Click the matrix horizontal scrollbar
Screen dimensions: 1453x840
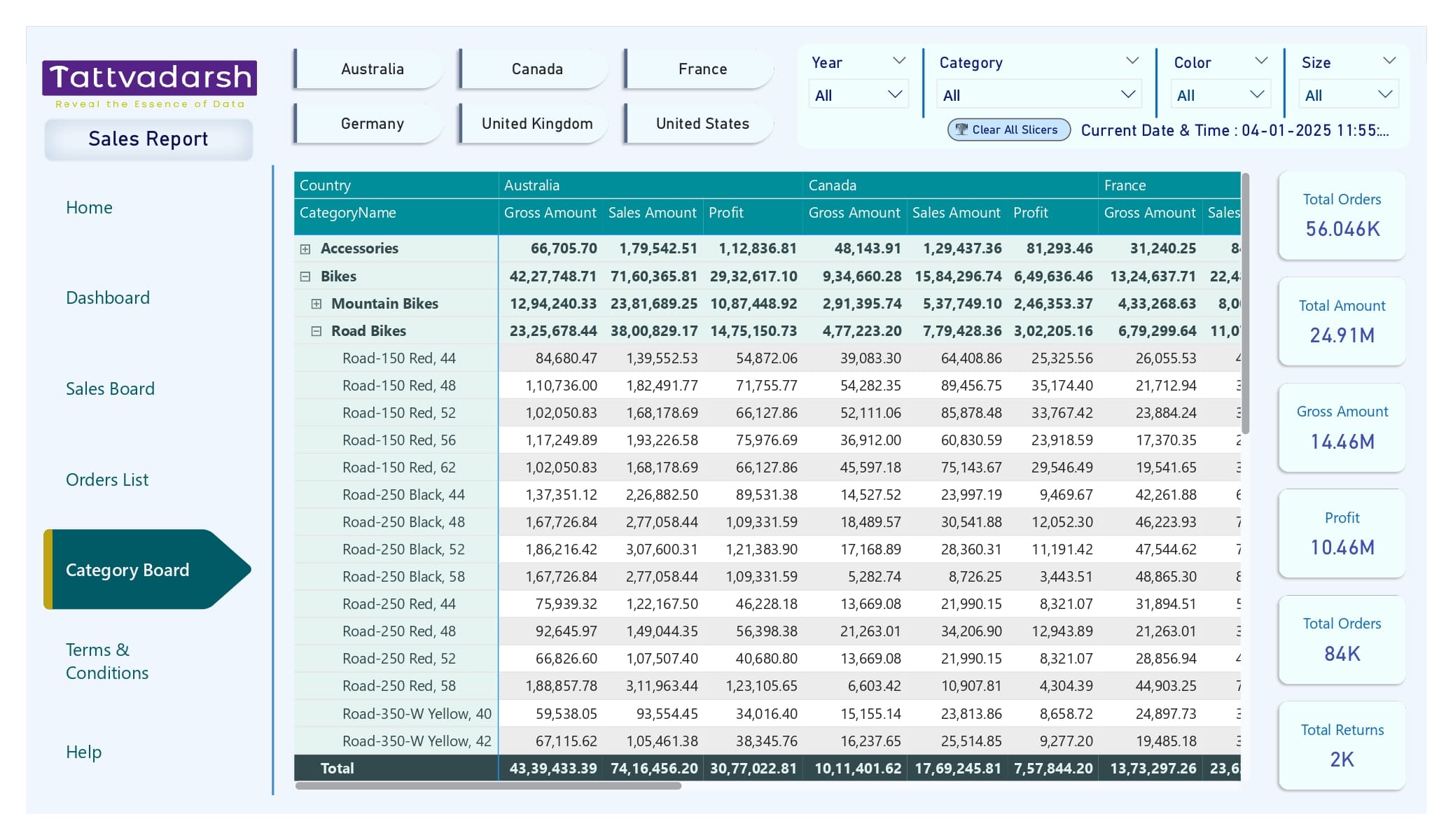[488, 785]
